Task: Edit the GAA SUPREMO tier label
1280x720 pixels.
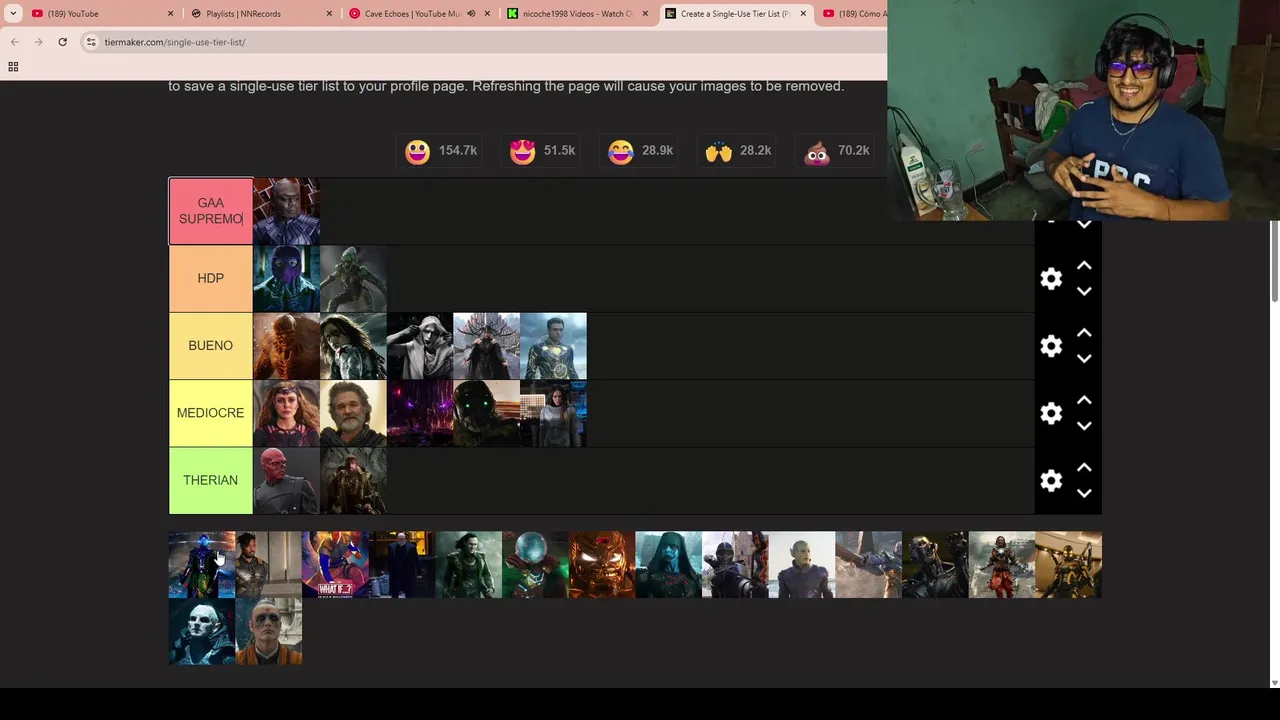Action: tap(211, 211)
